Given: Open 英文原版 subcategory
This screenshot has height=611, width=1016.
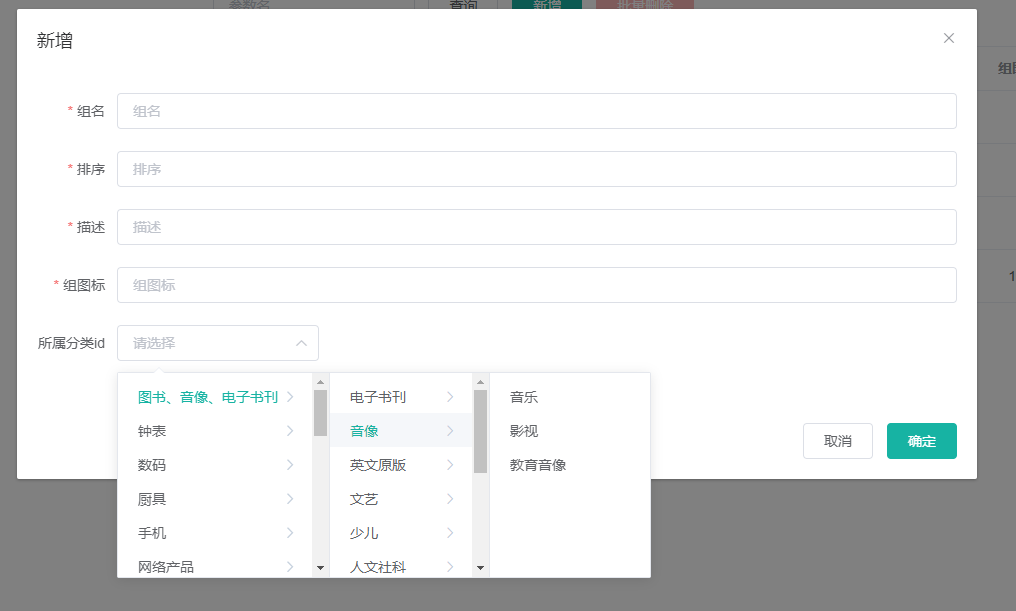Looking at the screenshot, I should [378, 465].
